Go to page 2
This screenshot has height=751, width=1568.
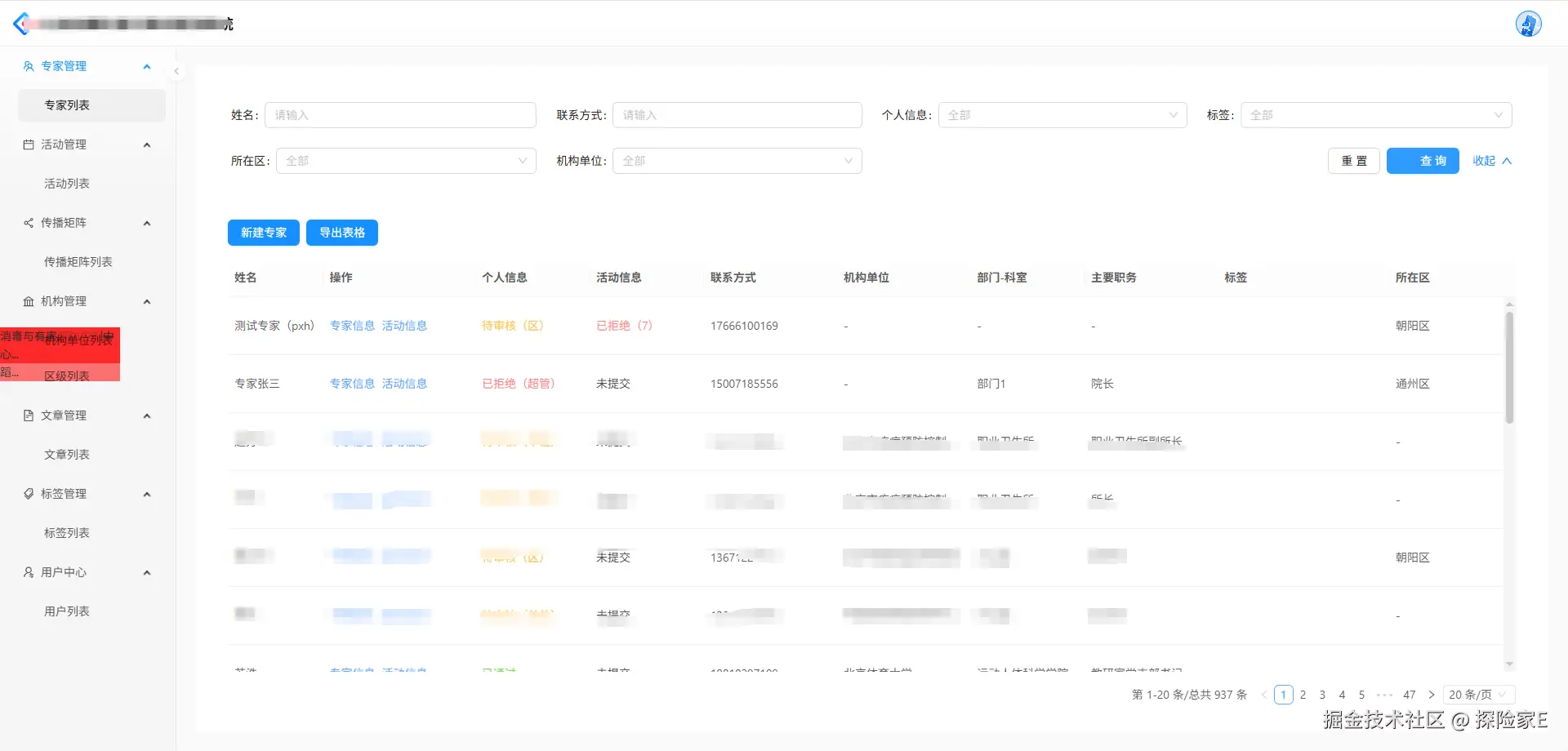(1303, 695)
